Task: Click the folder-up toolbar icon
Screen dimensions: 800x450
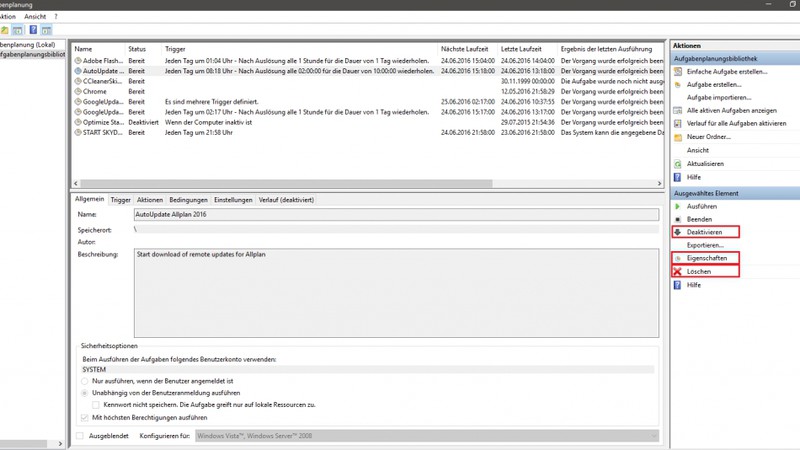Action: 5,30
